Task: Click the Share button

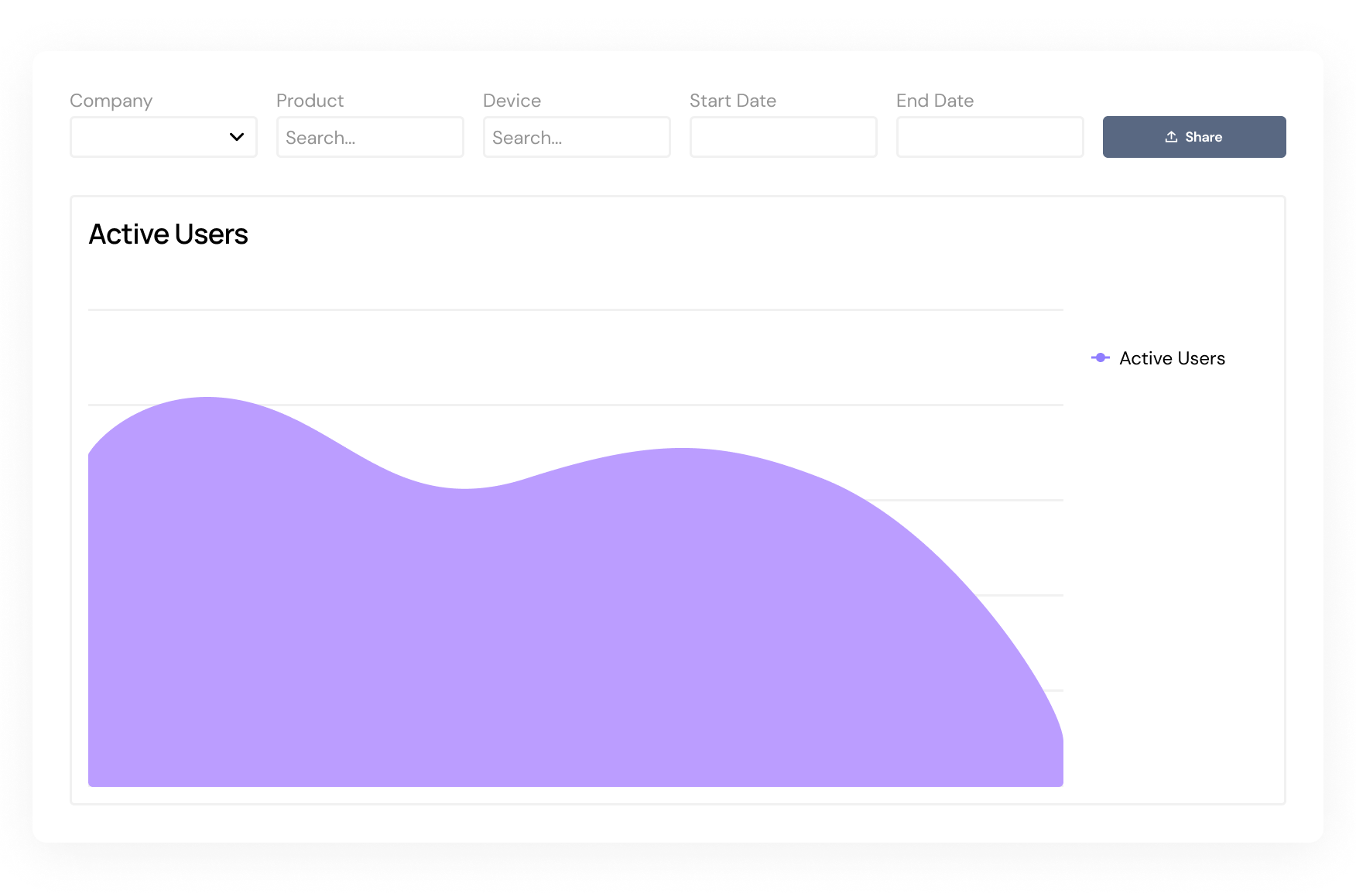Action: point(1194,137)
